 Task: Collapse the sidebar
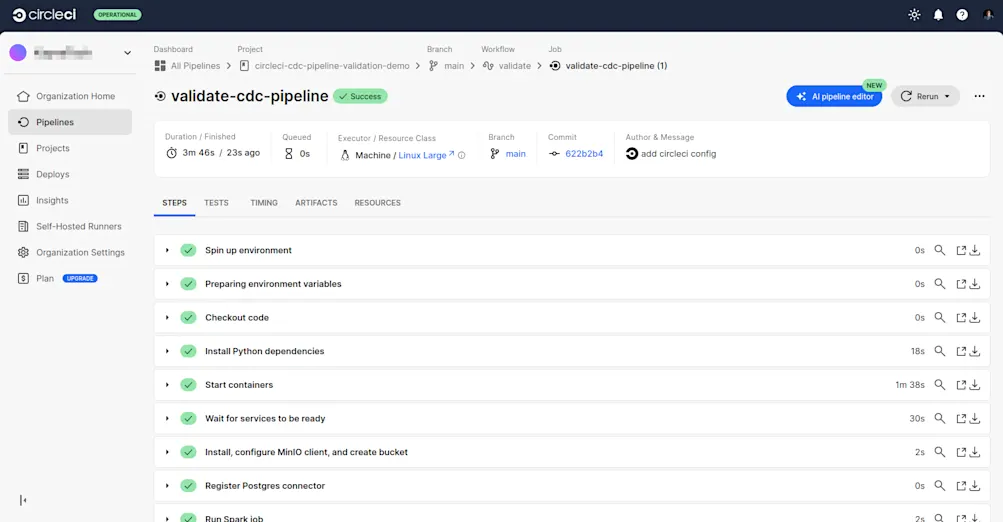(23, 500)
